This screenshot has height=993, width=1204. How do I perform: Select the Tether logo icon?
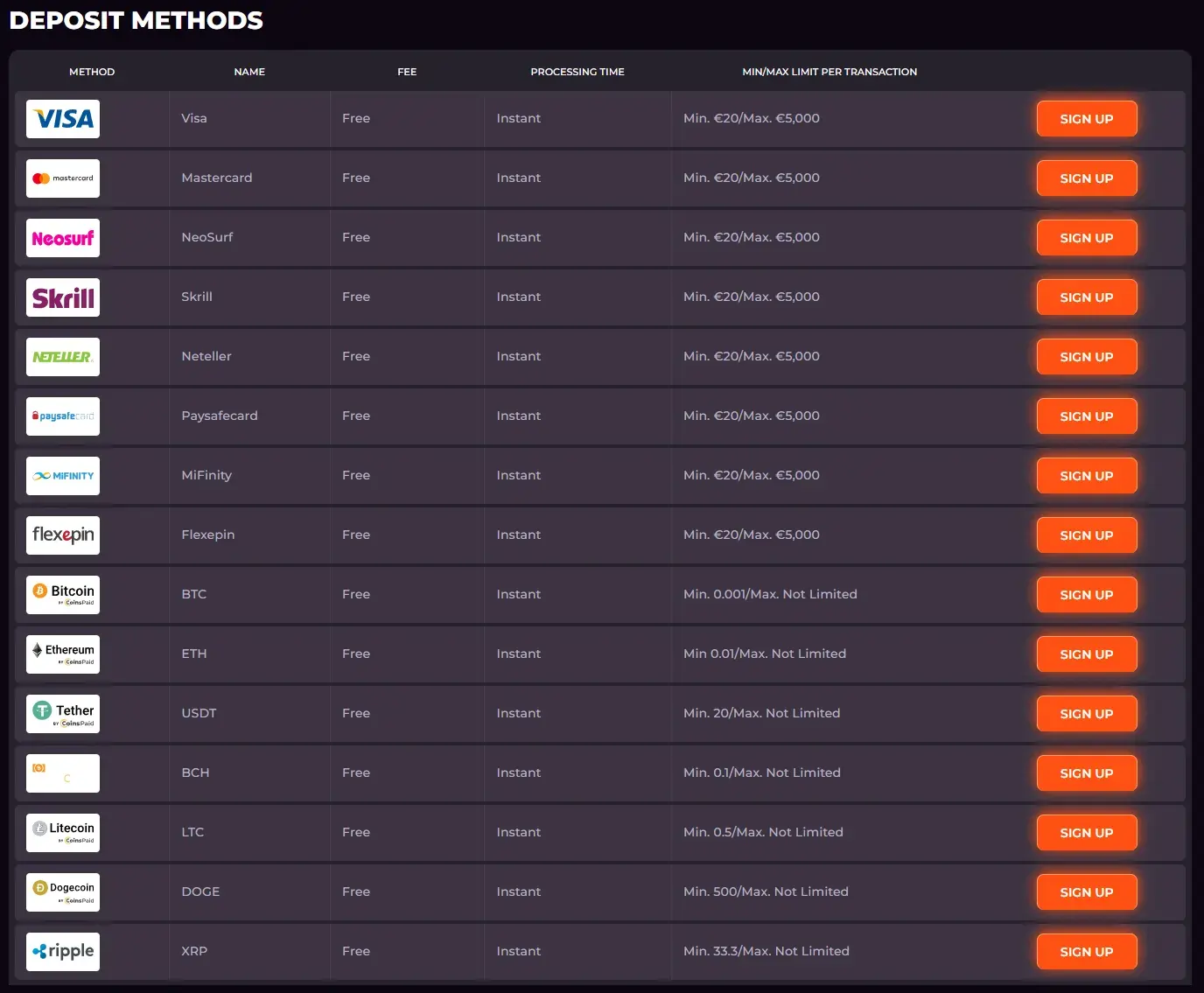click(63, 714)
